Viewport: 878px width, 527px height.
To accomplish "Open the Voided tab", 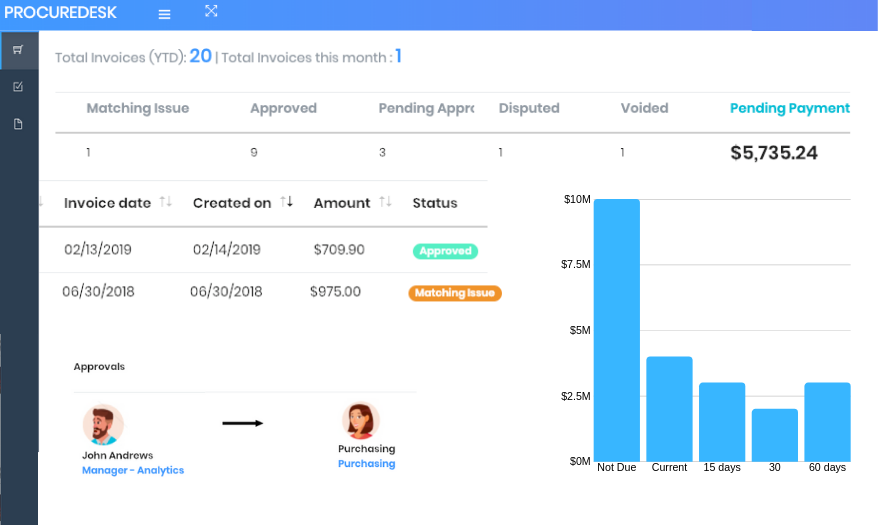I will click(x=645, y=108).
